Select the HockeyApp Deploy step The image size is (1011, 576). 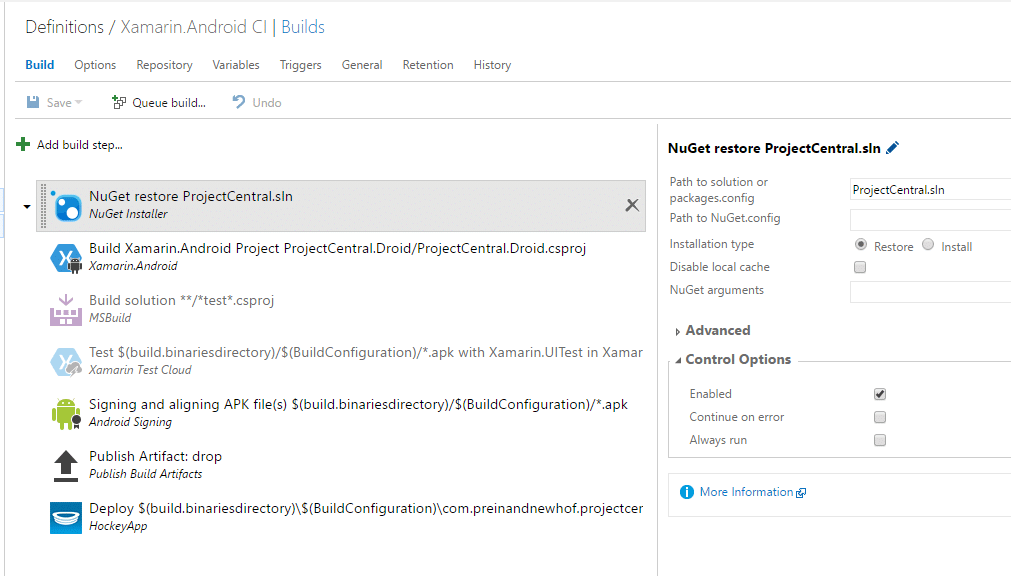(x=342, y=517)
